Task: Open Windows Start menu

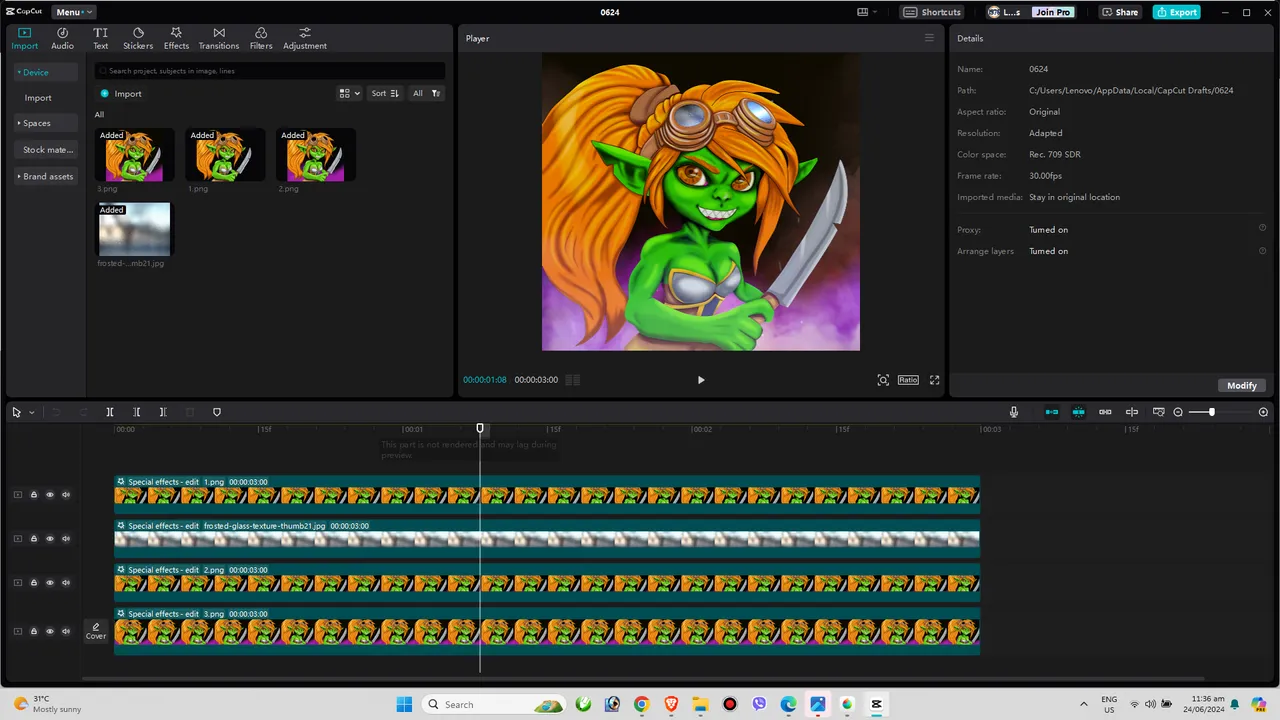Action: 404,704
